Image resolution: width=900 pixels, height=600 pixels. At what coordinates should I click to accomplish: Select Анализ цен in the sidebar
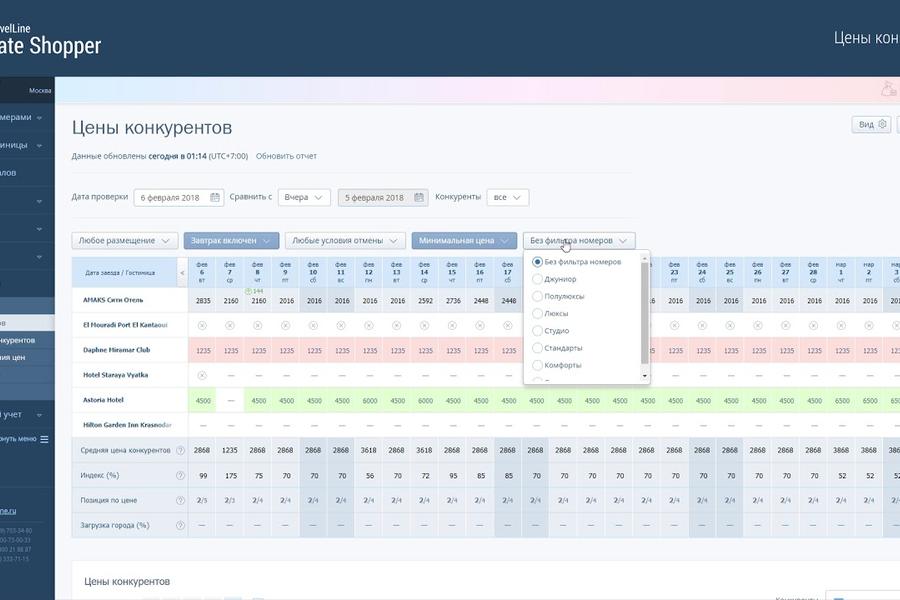[25, 357]
